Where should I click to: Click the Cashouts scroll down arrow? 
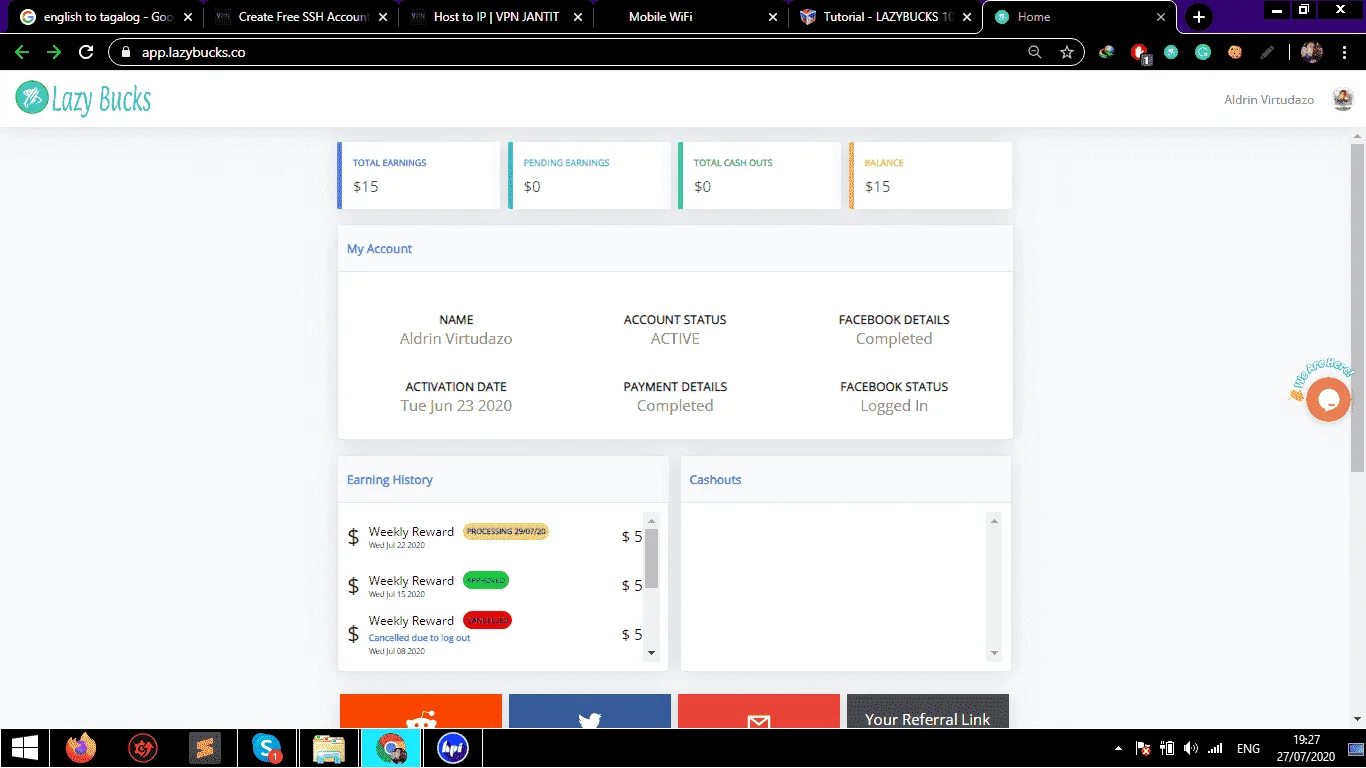pyautogui.click(x=994, y=653)
